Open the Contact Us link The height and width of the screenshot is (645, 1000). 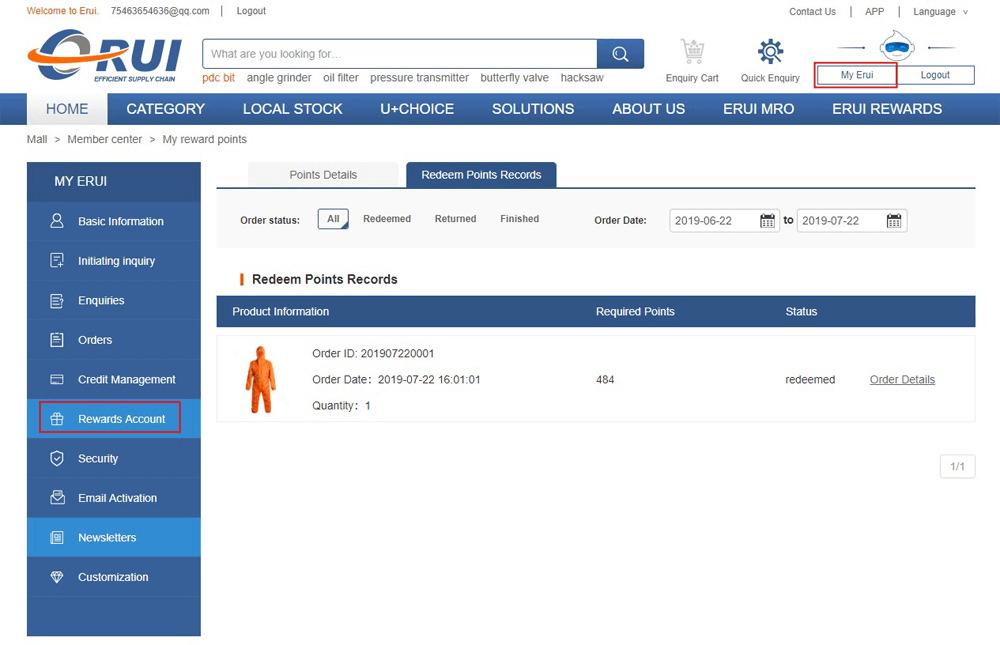812,11
